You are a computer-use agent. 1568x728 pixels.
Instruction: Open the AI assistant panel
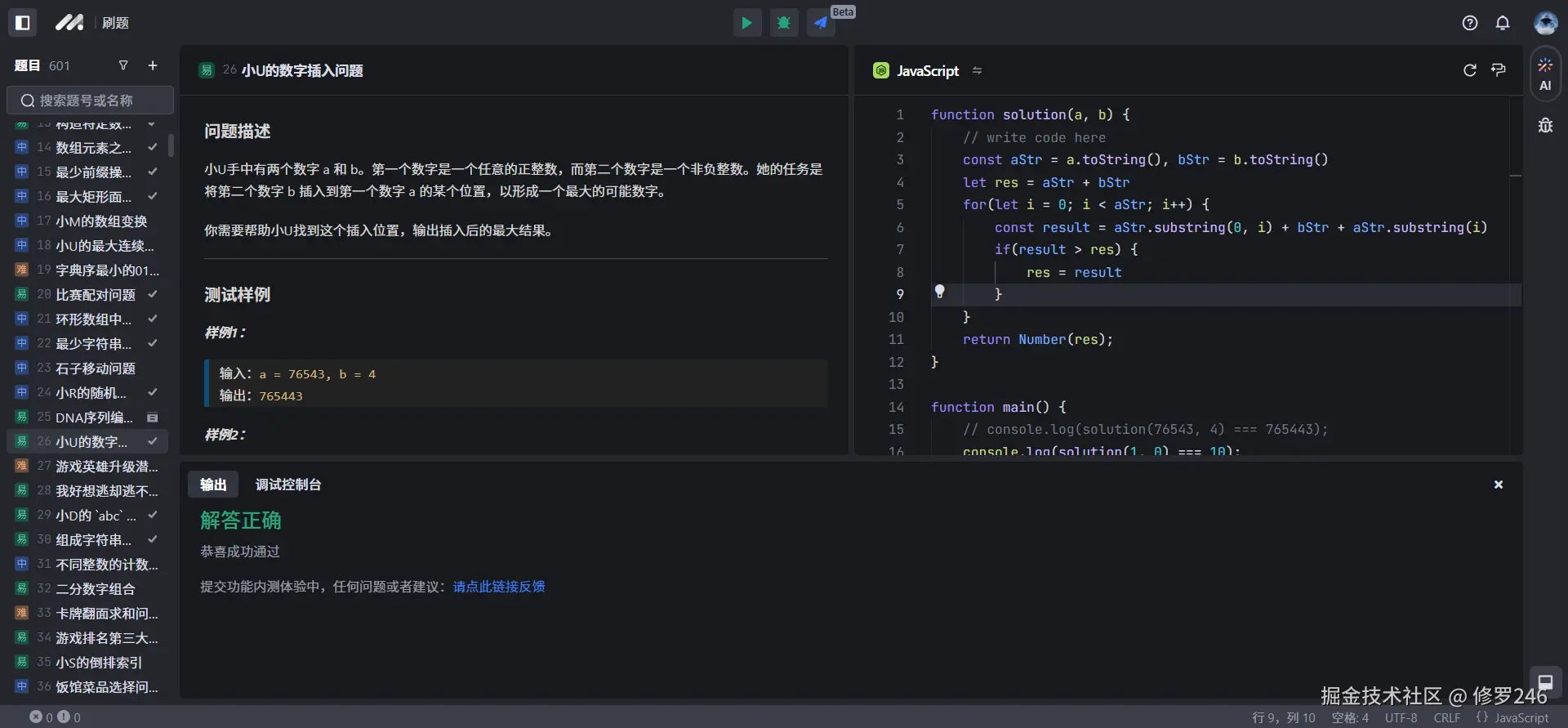pos(1545,74)
